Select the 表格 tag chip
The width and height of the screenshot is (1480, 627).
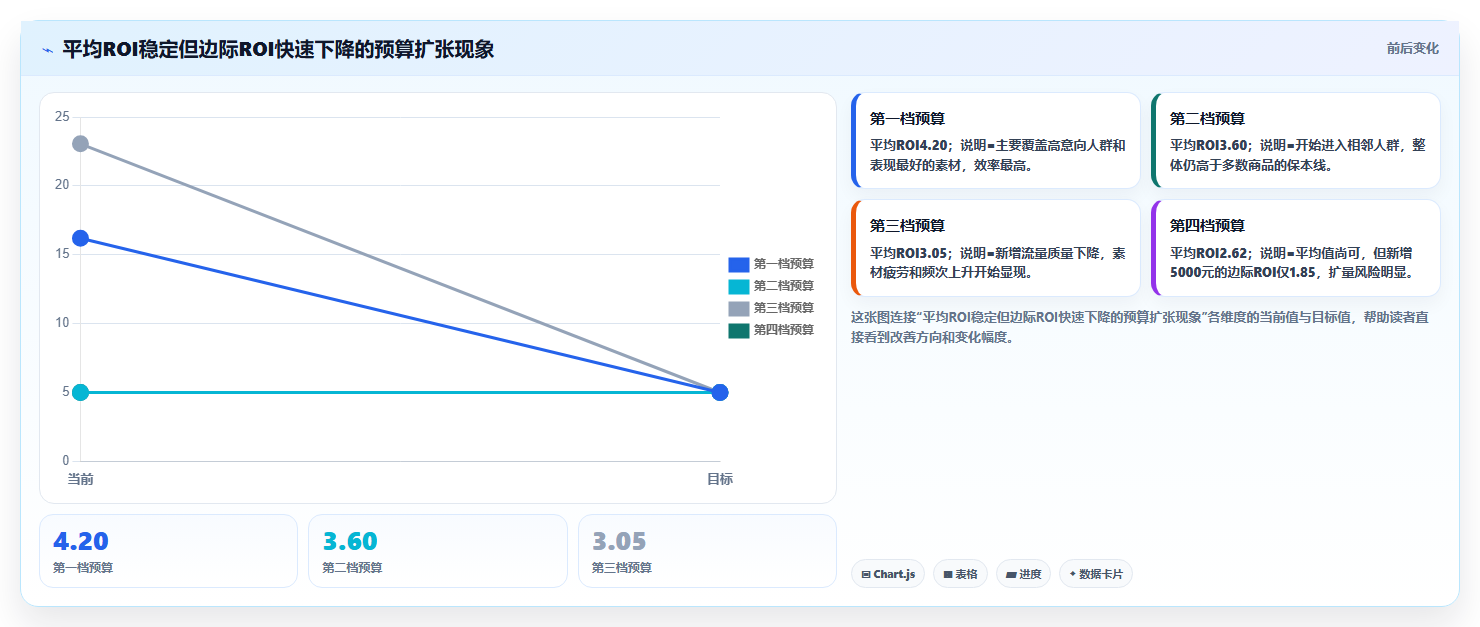click(960, 574)
